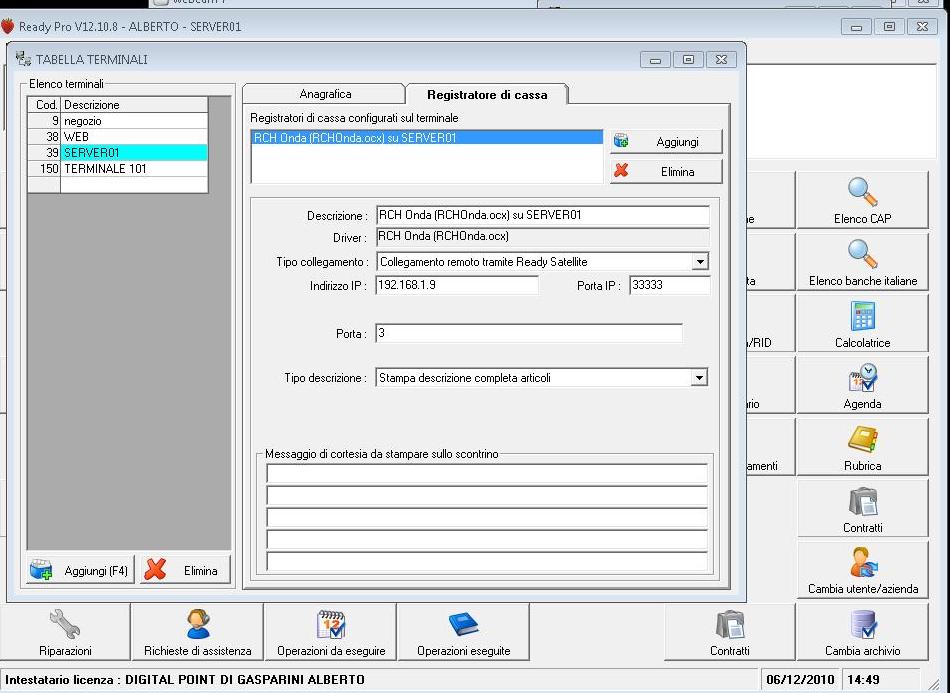Screen dimensions: 950x693
Task: Select 'WEB' terminal row
Action: pos(118,136)
